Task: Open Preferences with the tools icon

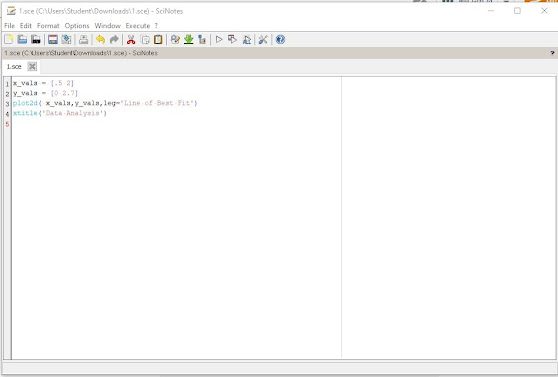Action: (263, 40)
